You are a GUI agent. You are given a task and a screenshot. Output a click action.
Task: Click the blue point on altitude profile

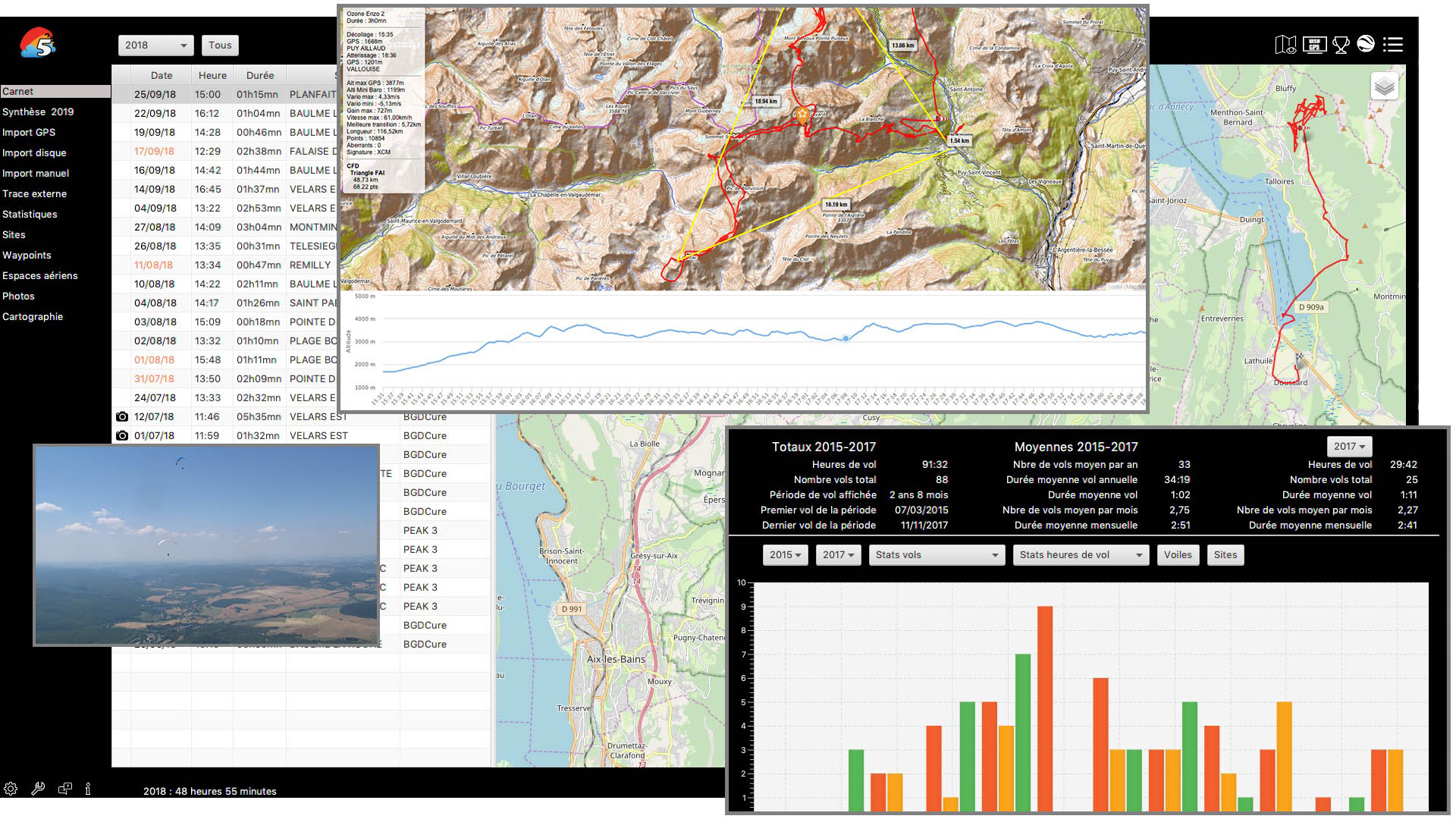pyautogui.click(x=846, y=338)
